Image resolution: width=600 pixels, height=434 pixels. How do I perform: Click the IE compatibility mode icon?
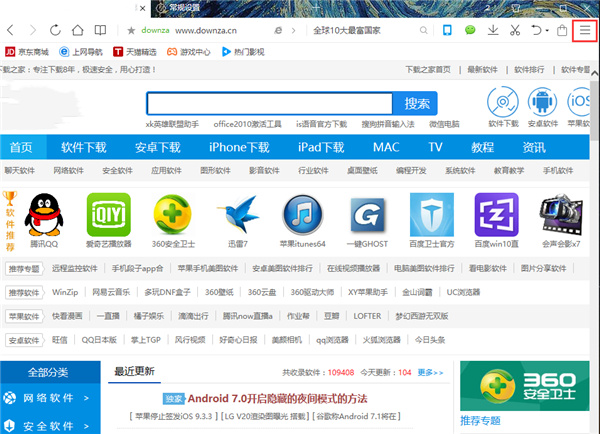[278, 30]
